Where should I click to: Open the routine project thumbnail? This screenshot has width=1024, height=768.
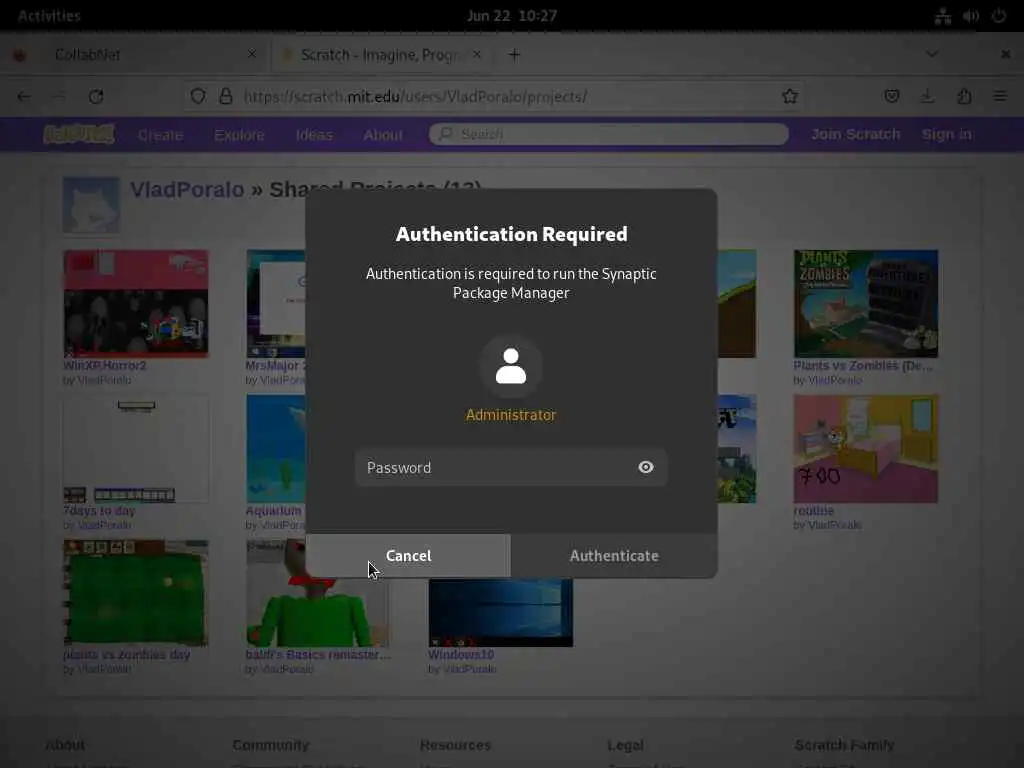866,449
